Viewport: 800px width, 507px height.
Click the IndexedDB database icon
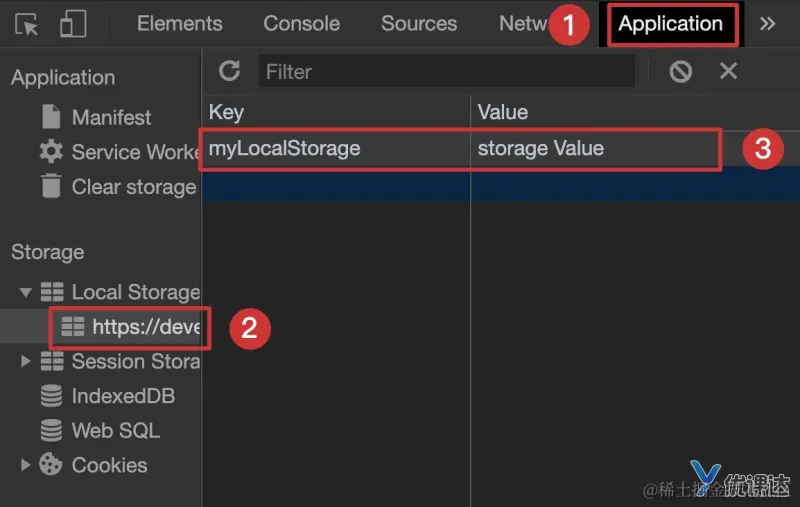pyautogui.click(x=51, y=396)
